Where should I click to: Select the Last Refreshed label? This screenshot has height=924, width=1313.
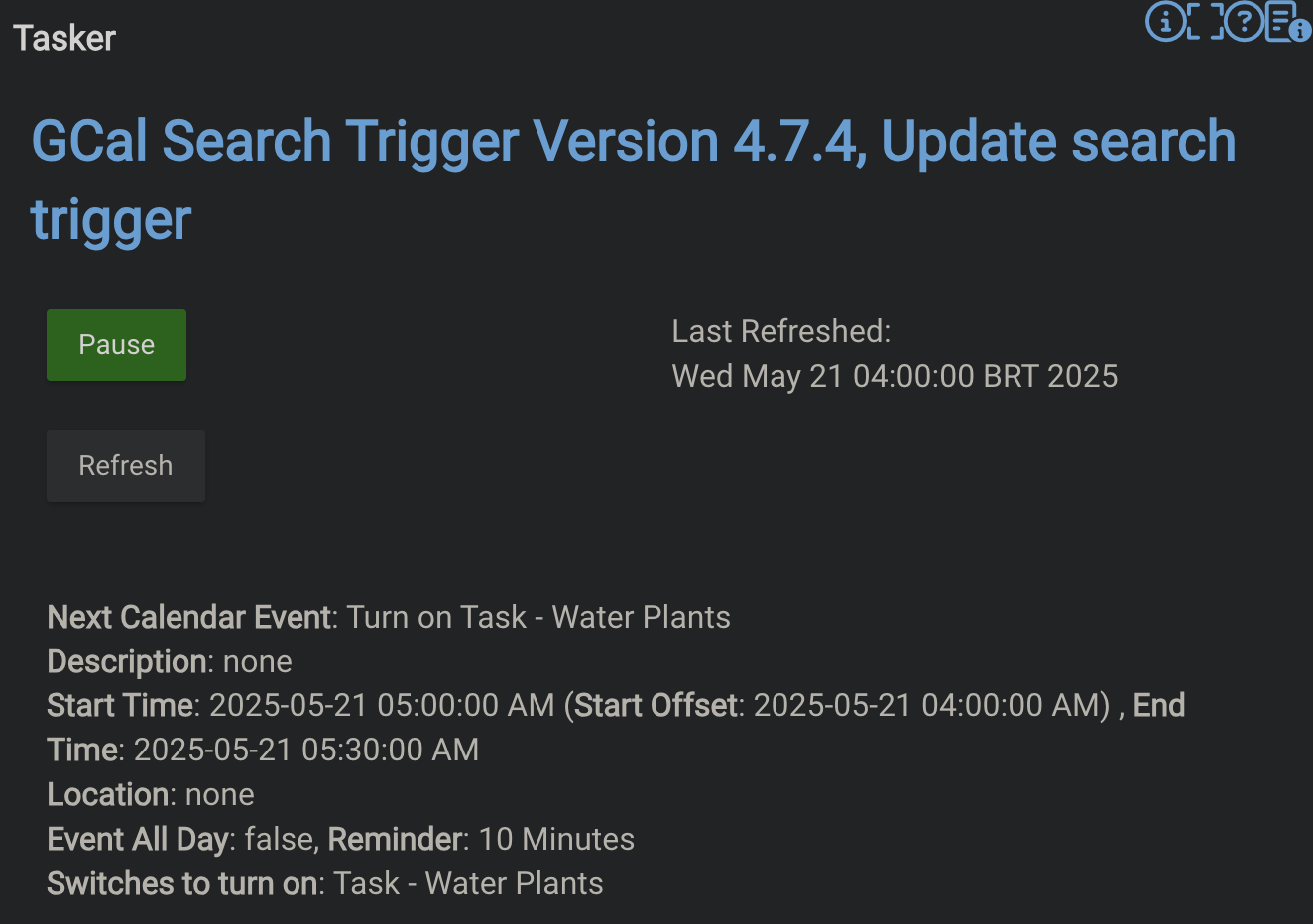(x=781, y=331)
